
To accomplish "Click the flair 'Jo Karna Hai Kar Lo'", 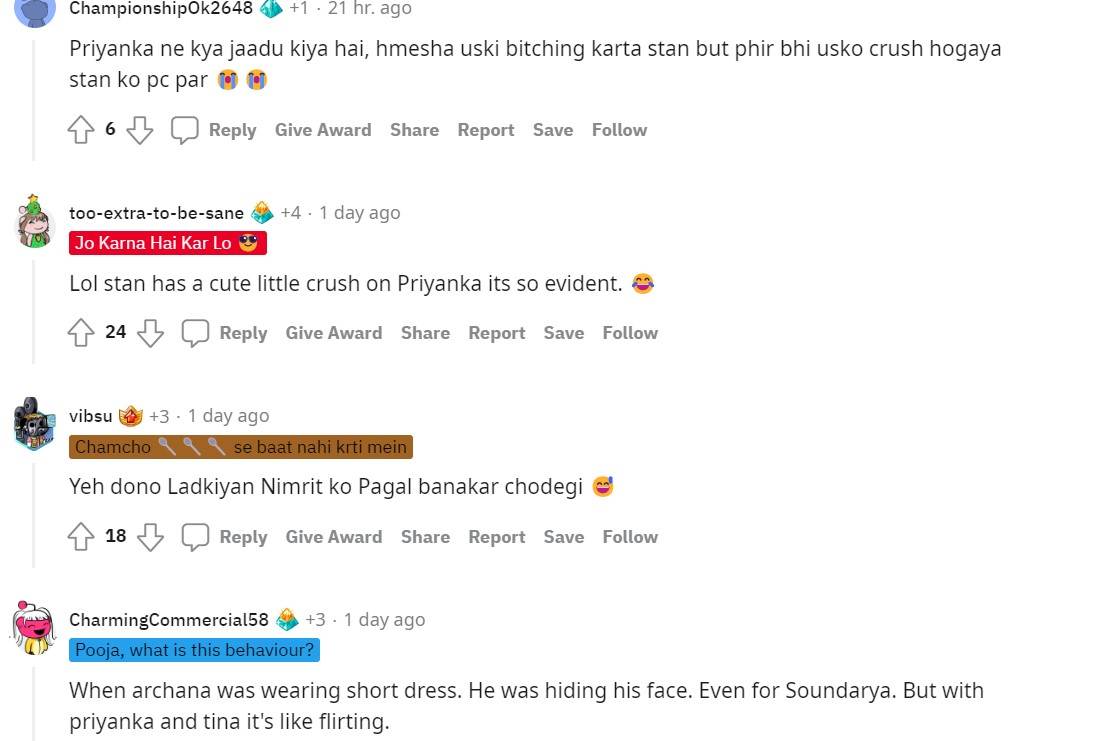I will tap(167, 242).
